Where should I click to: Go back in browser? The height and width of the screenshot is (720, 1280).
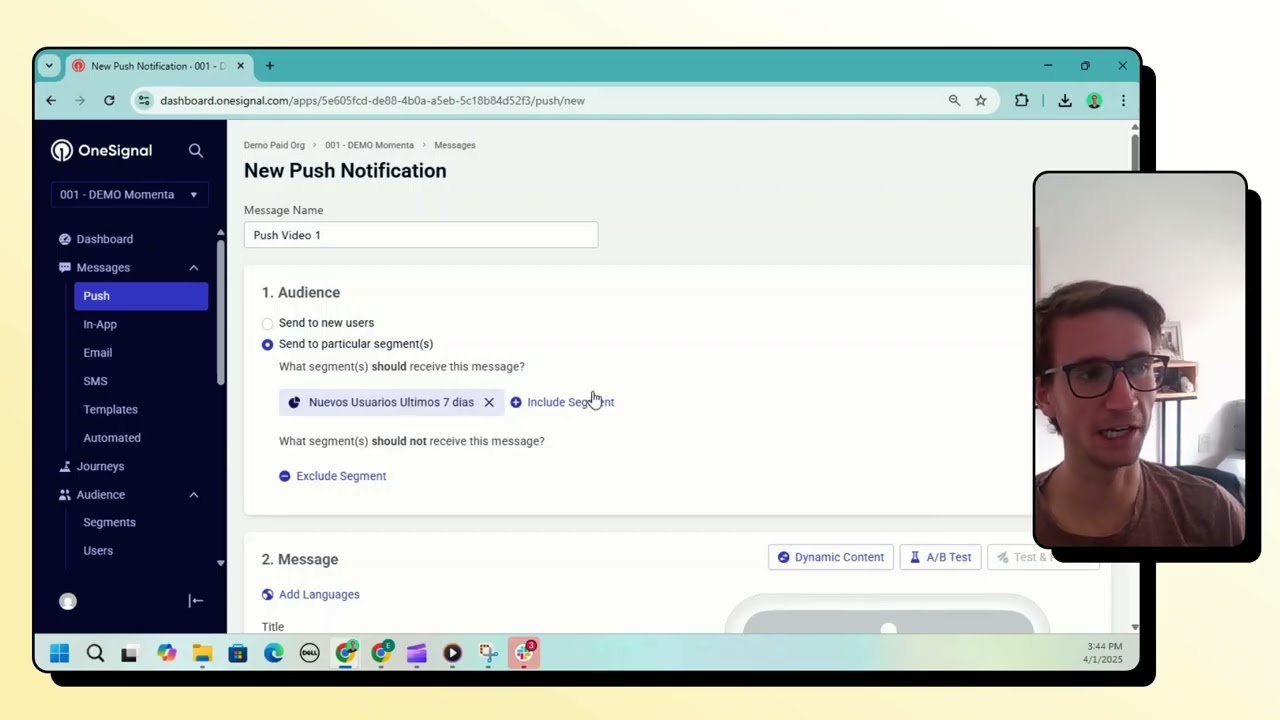pos(51,100)
